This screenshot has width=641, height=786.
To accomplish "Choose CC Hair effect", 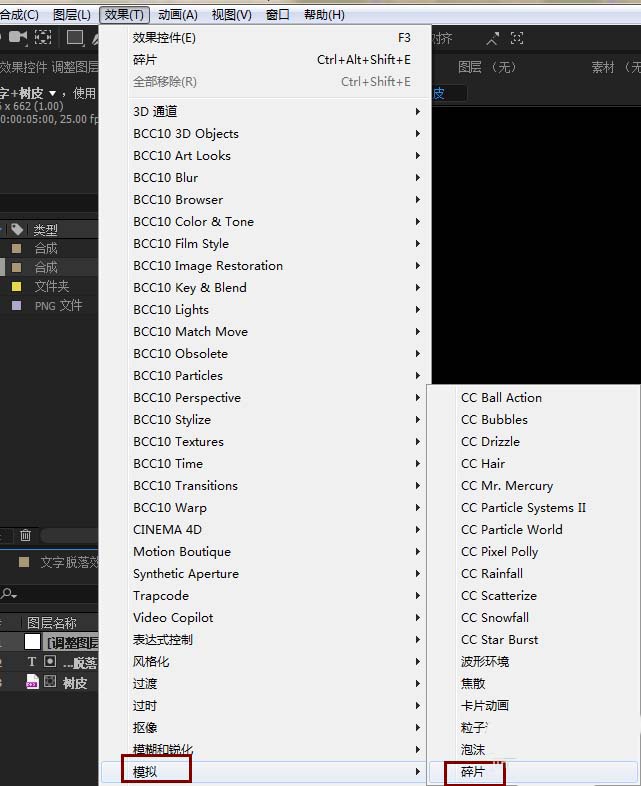I will pos(534,464).
